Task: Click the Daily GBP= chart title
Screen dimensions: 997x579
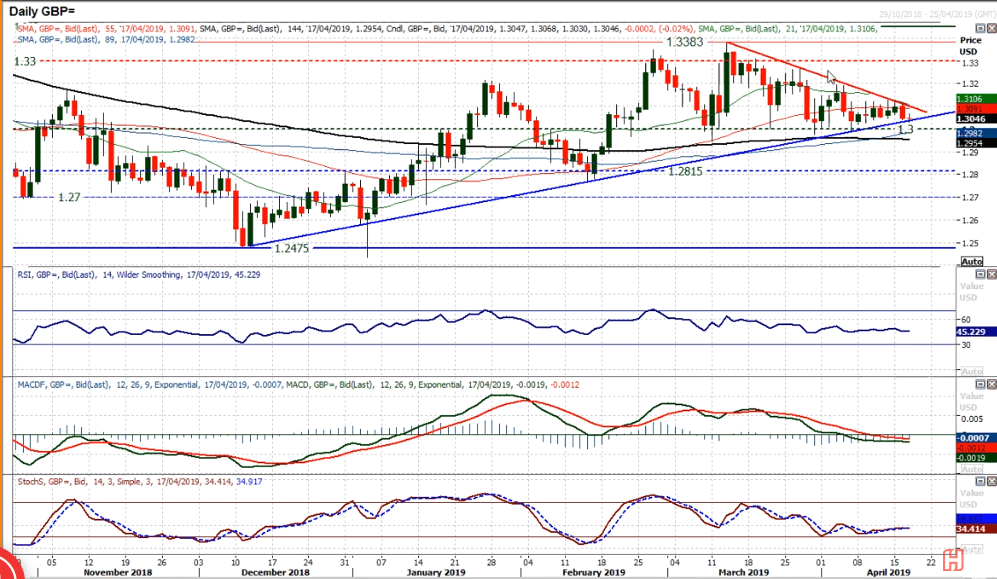Action: (44, 9)
